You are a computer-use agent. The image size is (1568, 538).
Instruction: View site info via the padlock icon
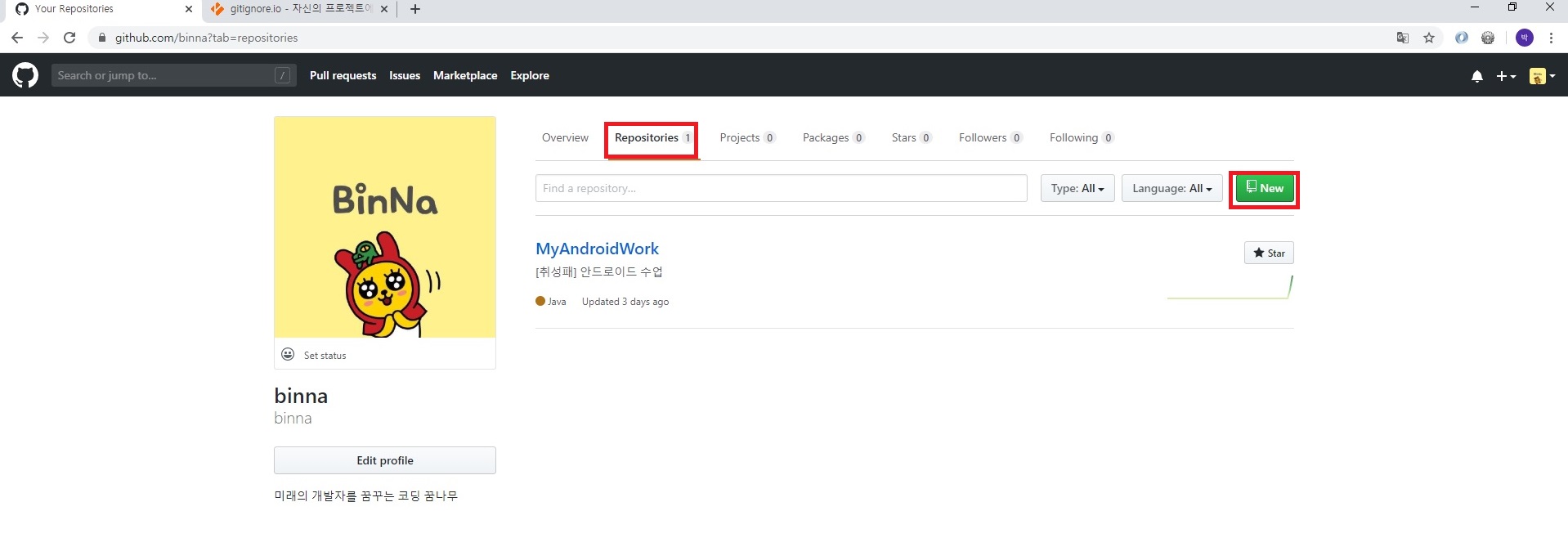pos(102,38)
